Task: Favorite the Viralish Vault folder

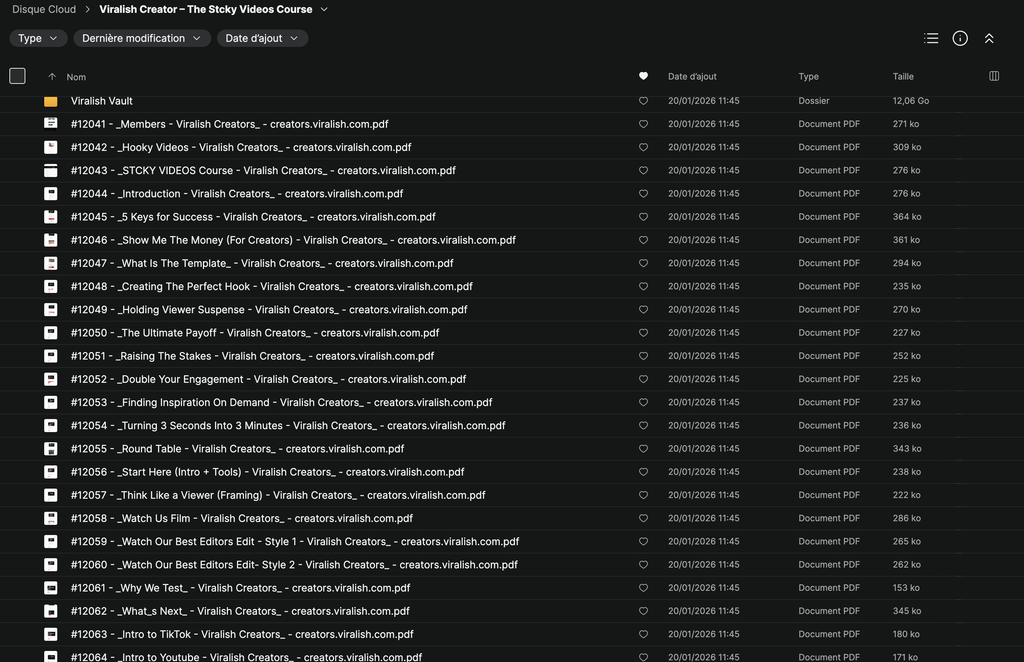Action: 643,101
